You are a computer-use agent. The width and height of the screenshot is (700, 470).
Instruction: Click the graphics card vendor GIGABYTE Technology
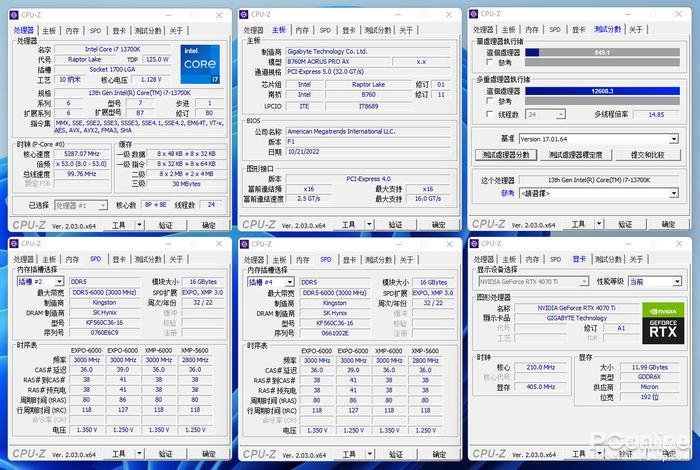click(577, 318)
